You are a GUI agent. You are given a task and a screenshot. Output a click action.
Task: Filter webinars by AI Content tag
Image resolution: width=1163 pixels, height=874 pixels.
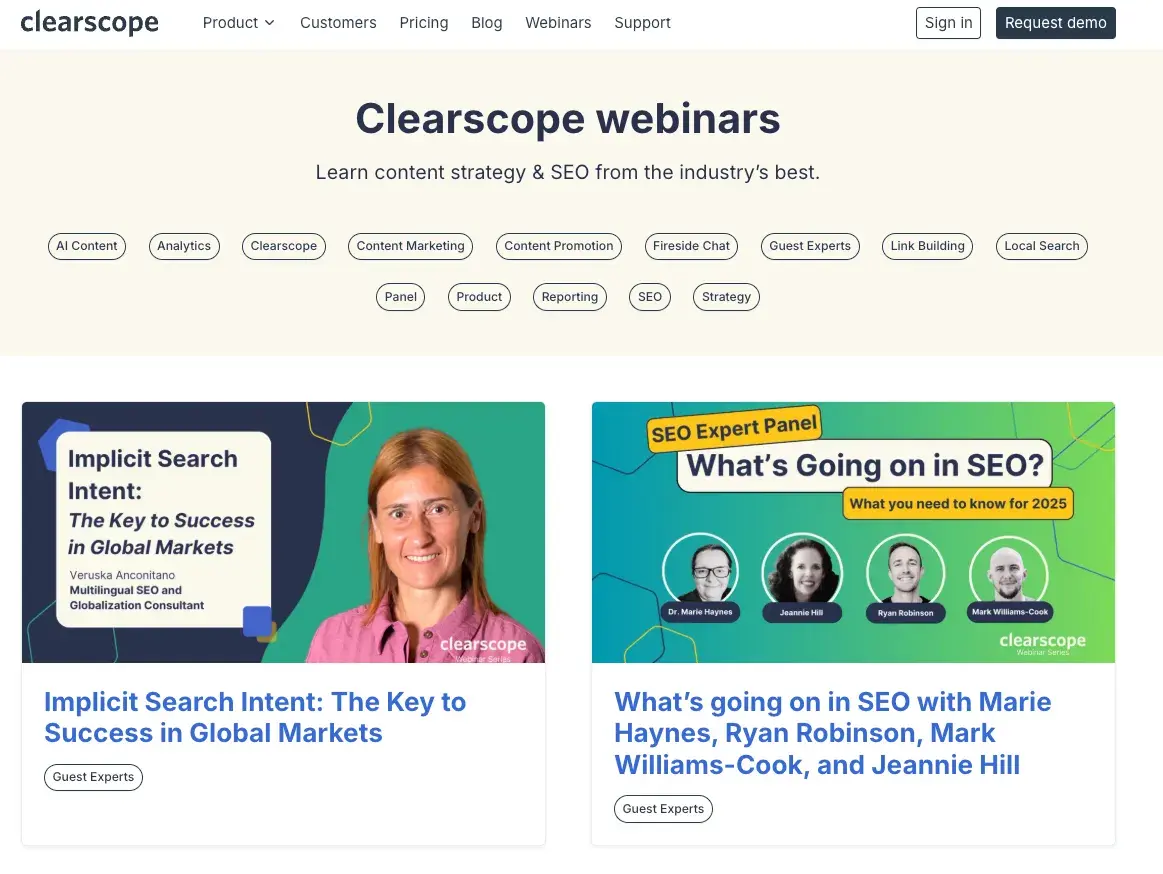click(x=87, y=246)
